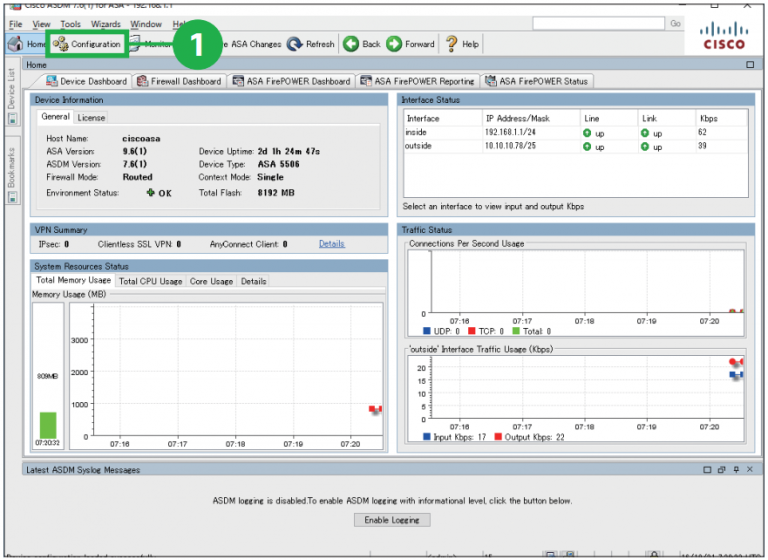Click the 8192 MB total flash value
The width and height of the screenshot is (768, 560).
(x=276, y=193)
